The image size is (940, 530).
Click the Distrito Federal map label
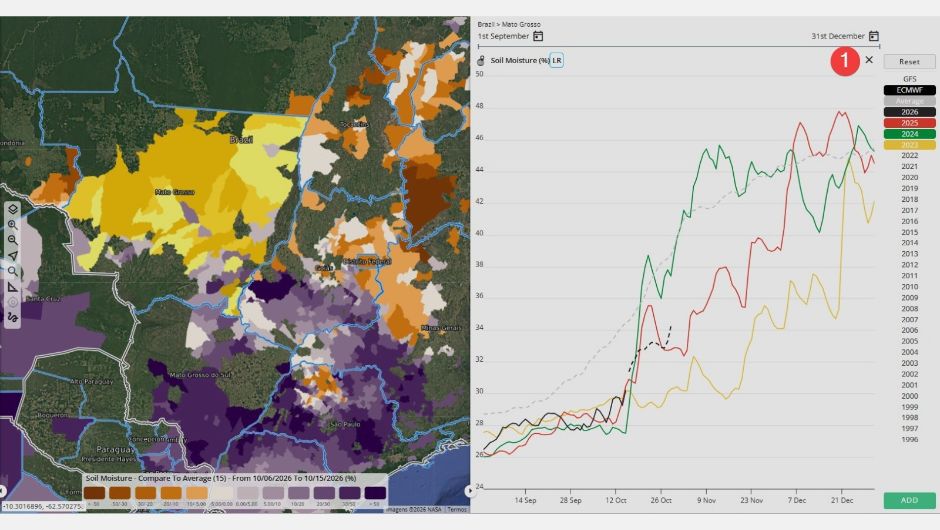367,261
